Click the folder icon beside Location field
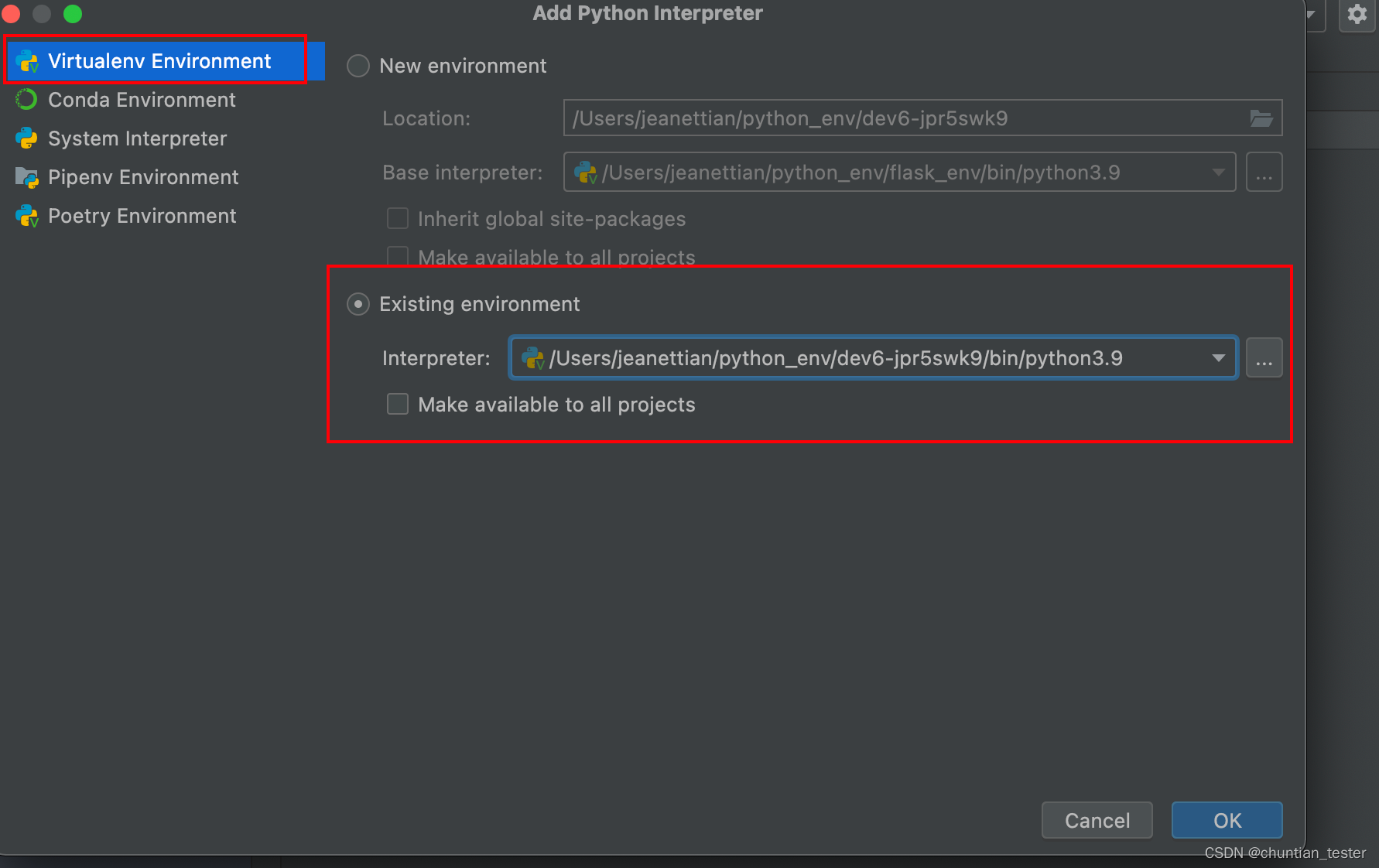 click(1262, 118)
